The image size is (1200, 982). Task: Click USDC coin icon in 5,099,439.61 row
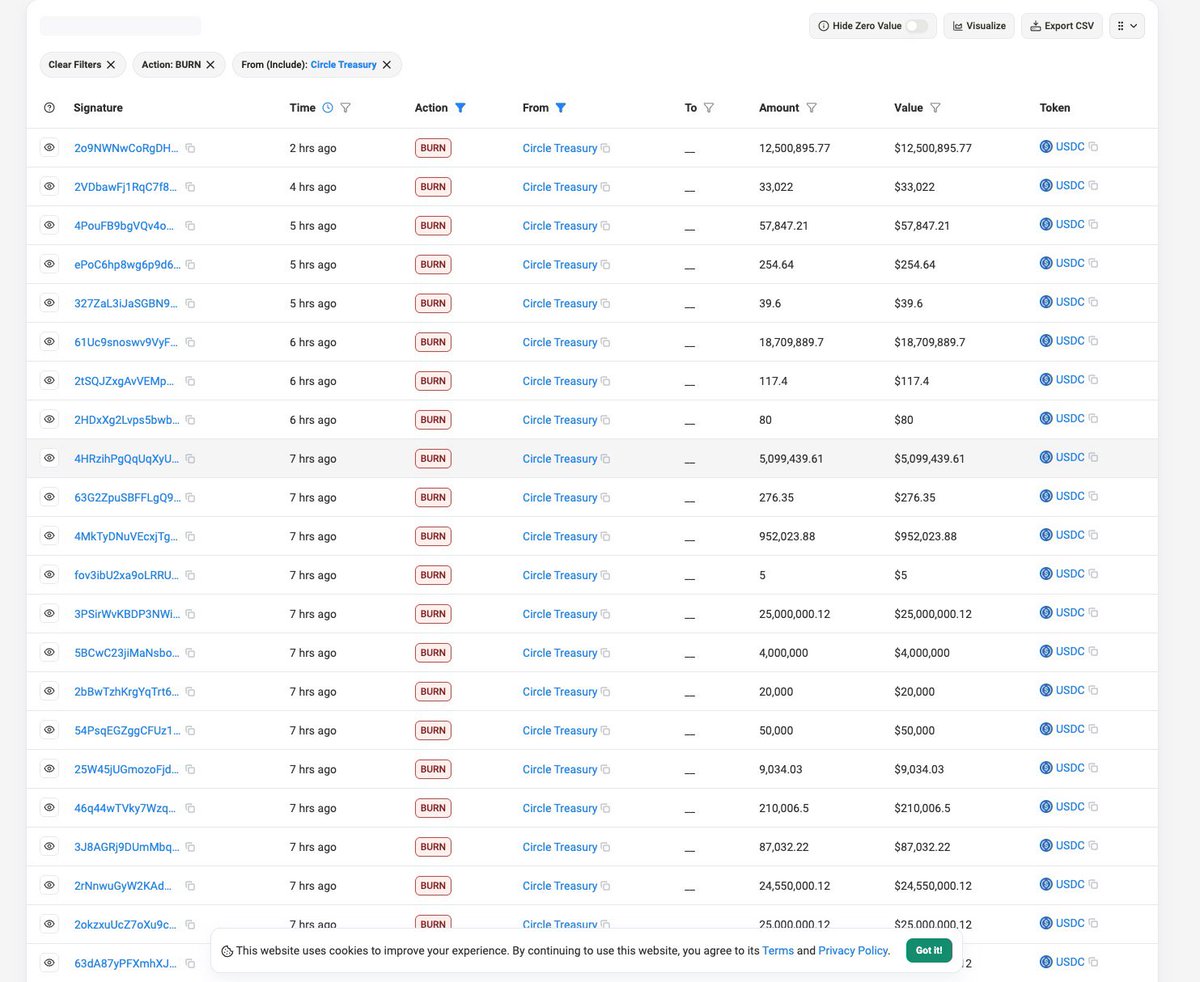point(1046,457)
